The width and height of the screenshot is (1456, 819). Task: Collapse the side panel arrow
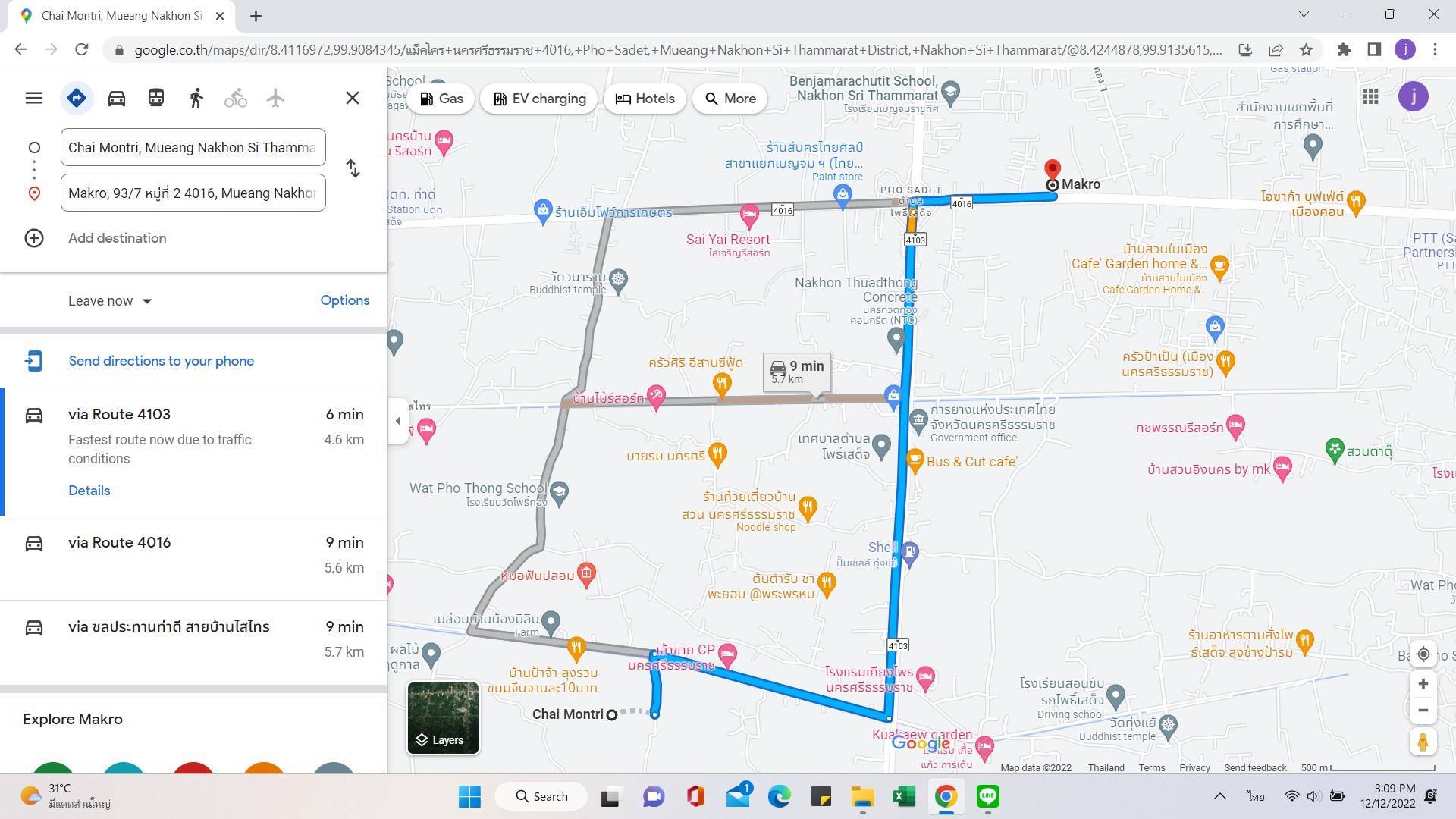click(x=398, y=421)
